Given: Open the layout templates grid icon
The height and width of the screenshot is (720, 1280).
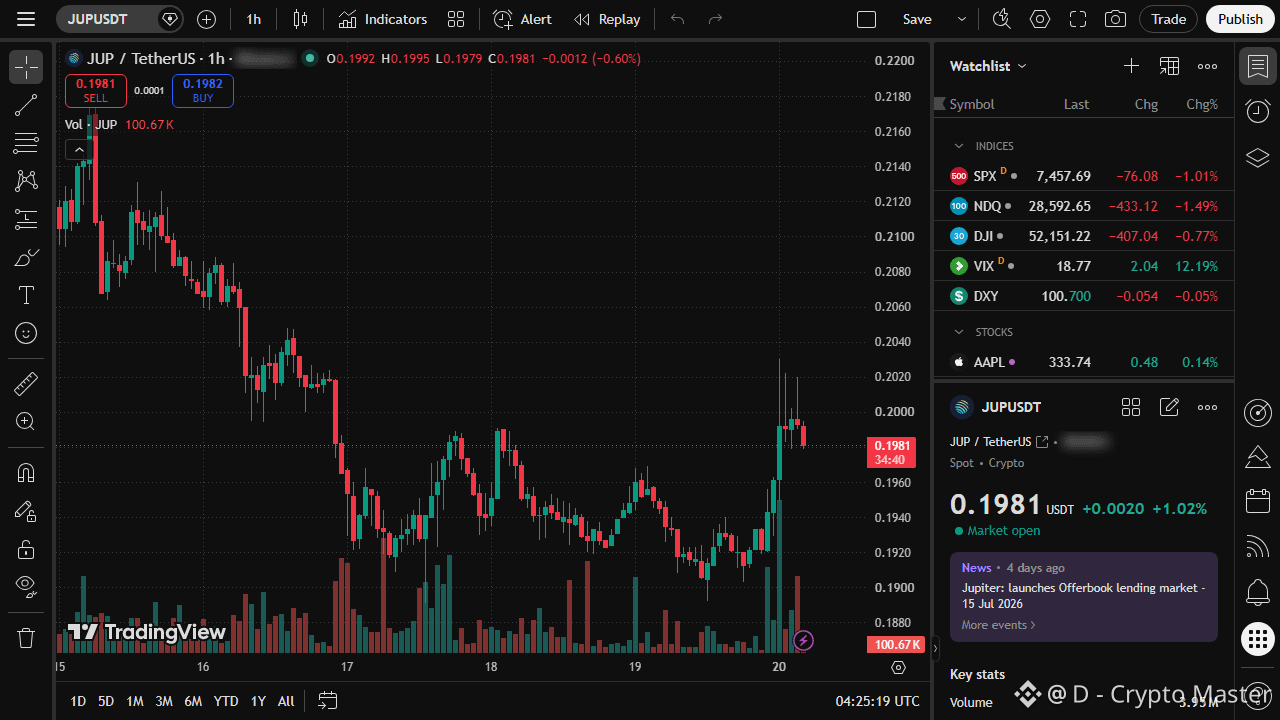Looking at the screenshot, I should click(456, 19).
